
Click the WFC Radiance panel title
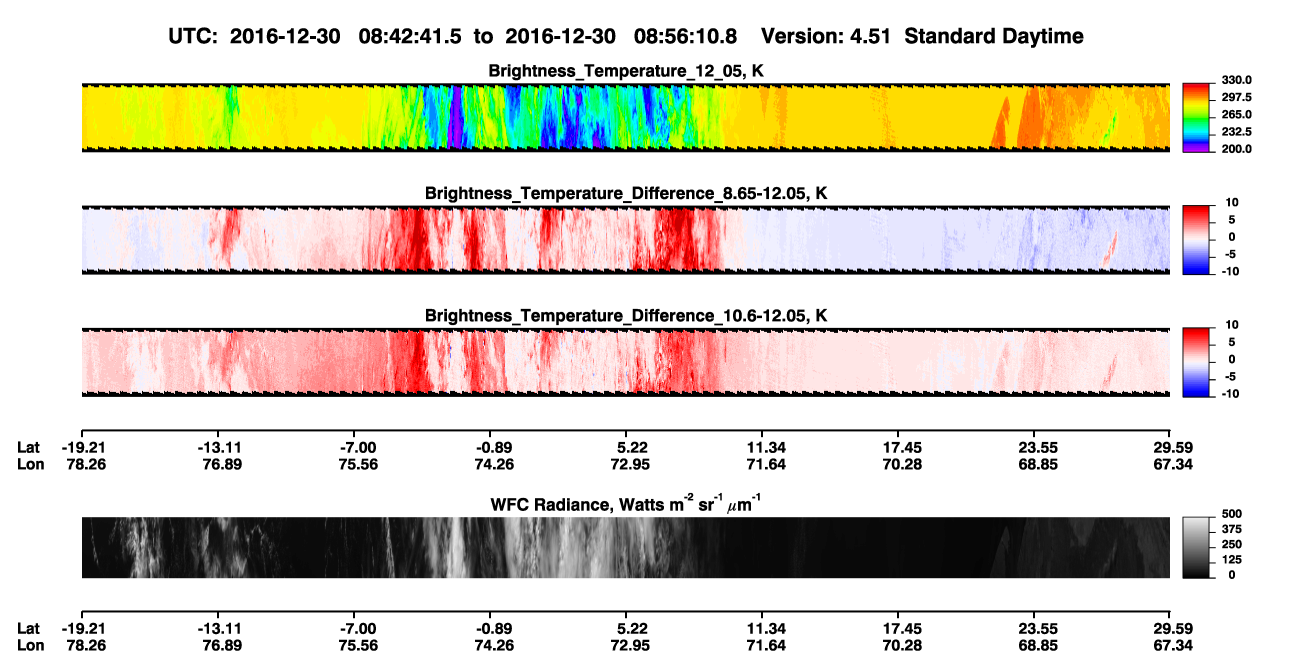tap(626, 503)
